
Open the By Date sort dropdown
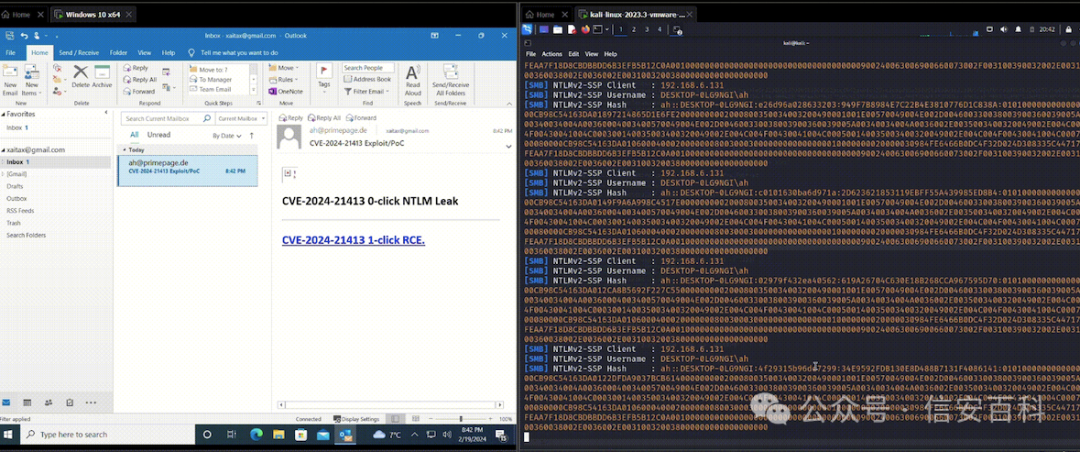tap(227, 136)
